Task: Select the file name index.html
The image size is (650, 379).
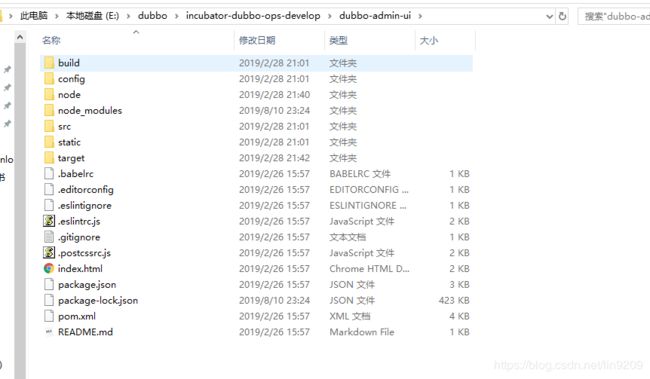Action: pos(80,268)
